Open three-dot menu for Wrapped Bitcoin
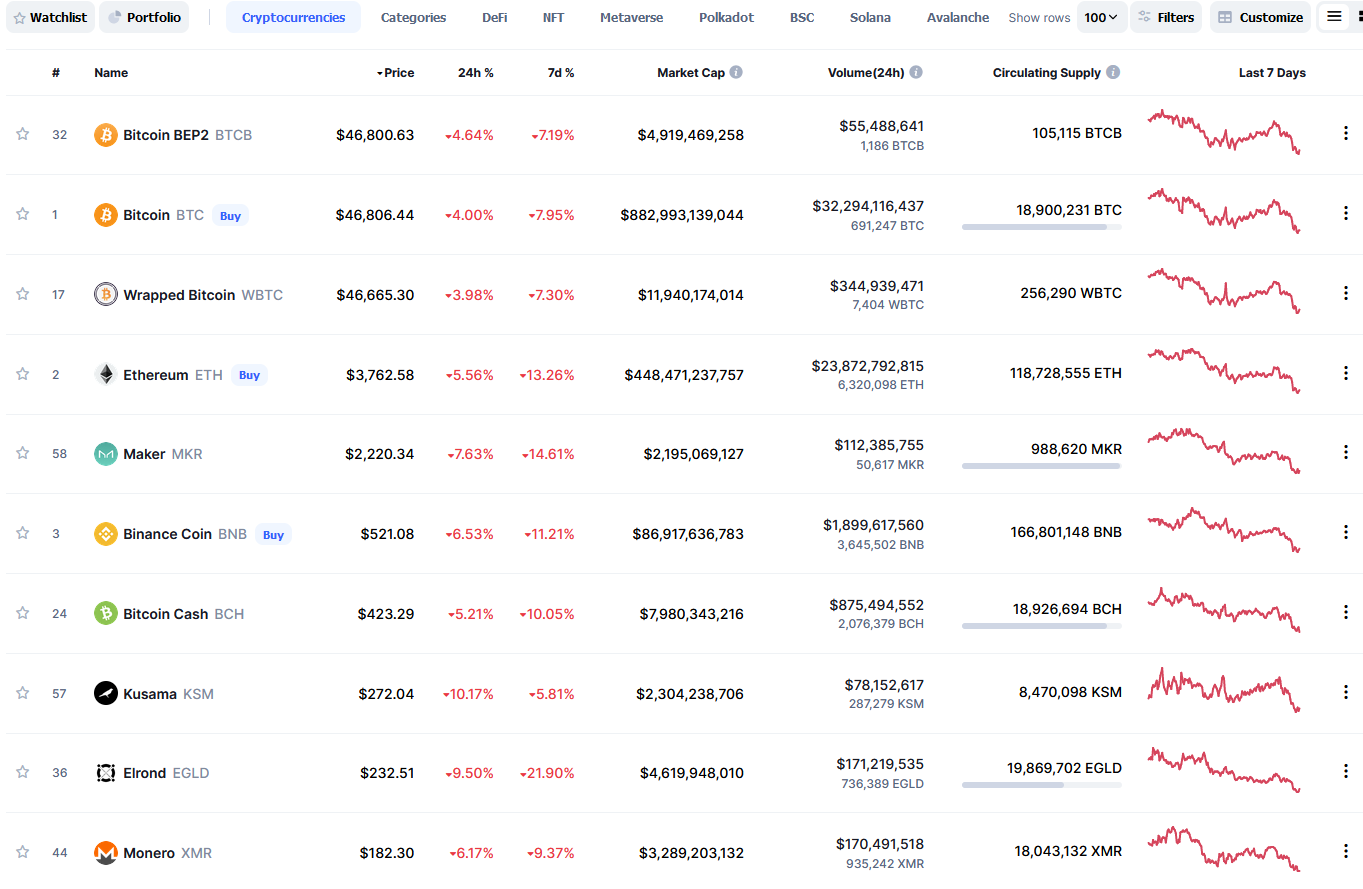The image size is (1363, 889). click(x=1346, y=293)
